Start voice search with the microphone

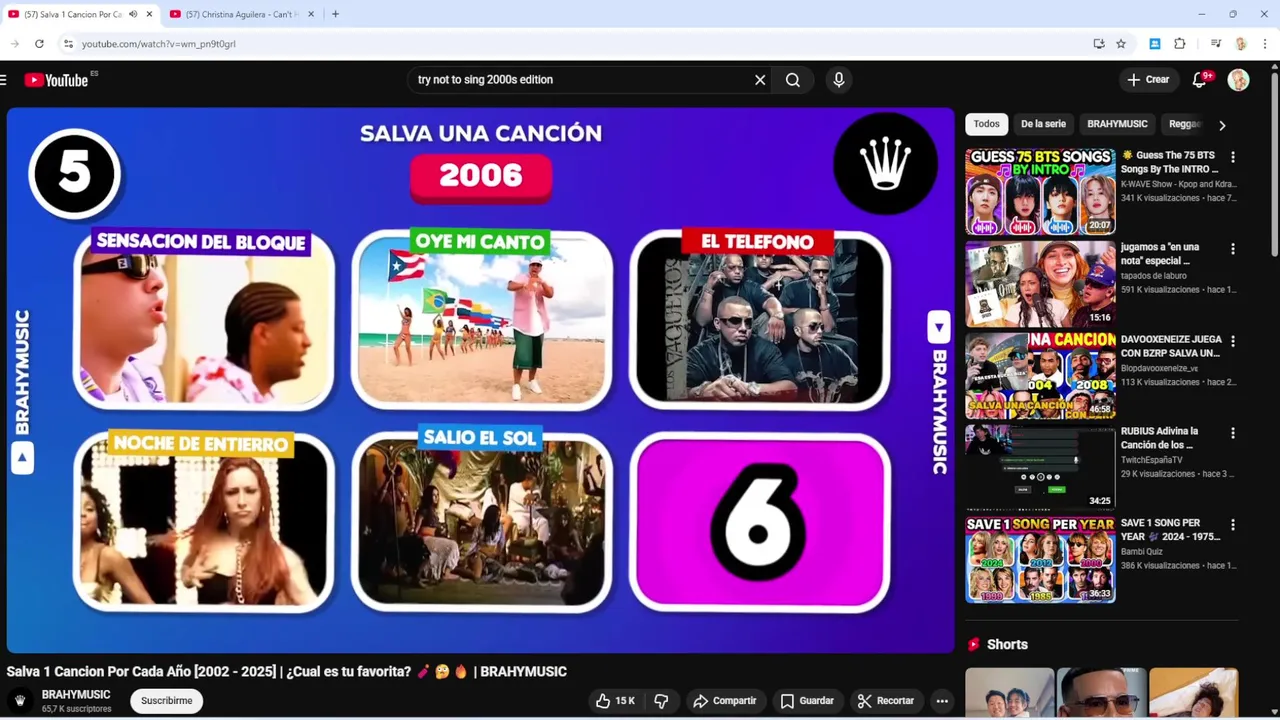pyautogui.click(x=839, y=80)
